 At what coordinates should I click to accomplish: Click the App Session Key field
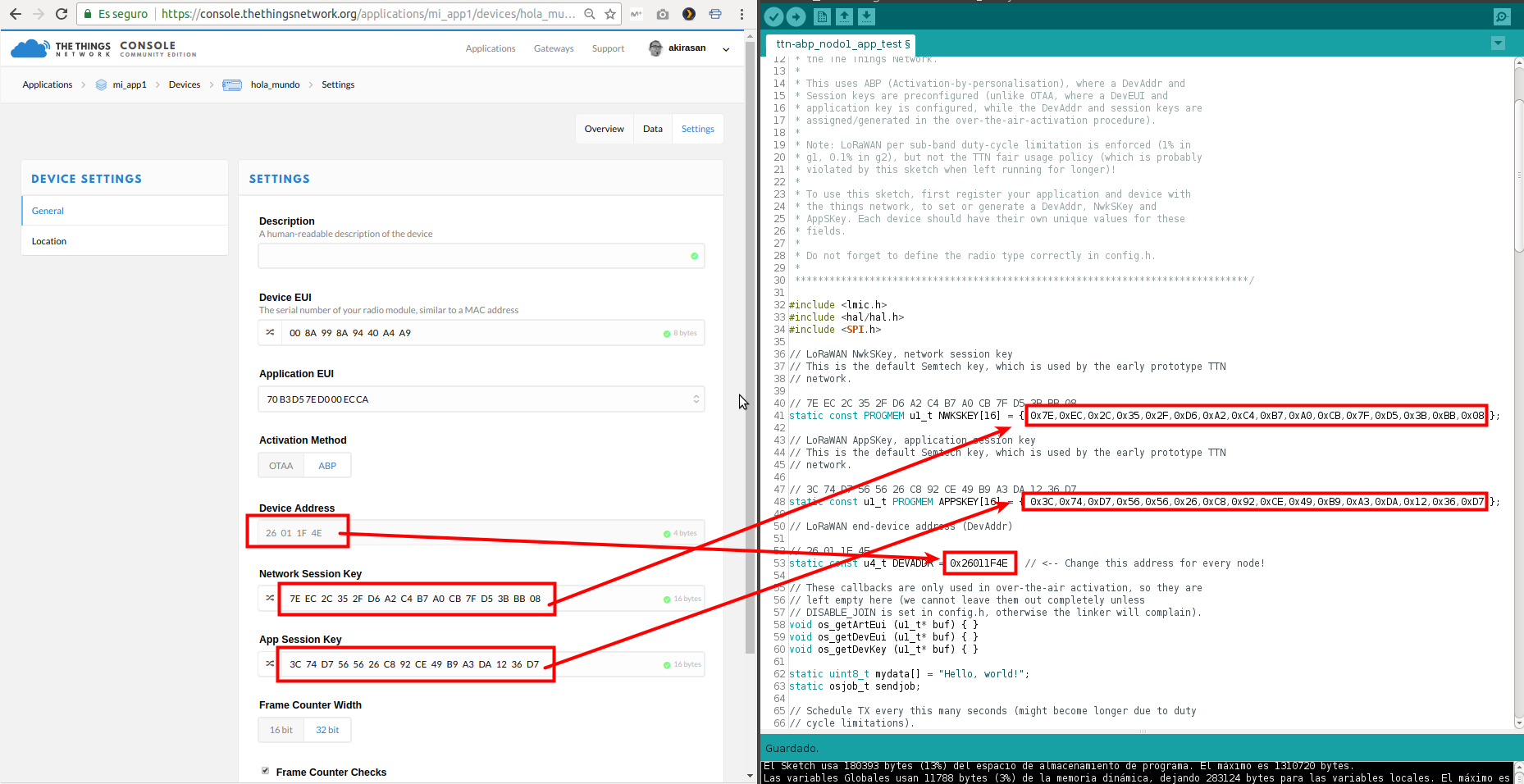pyautogui.click(x=492, y=663)
